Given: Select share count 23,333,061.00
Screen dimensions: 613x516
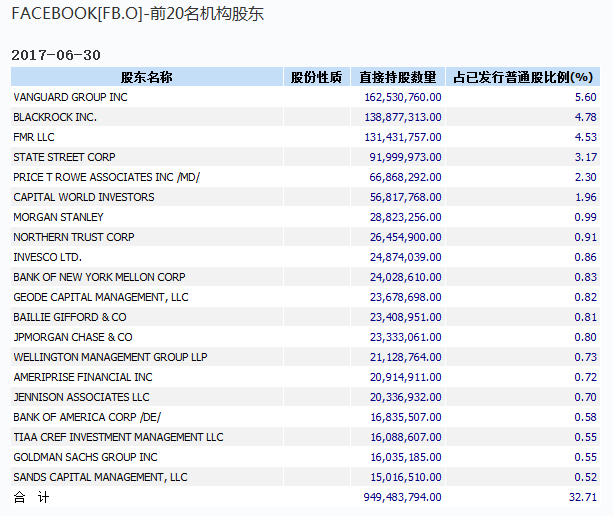Looking at the screenshot, I should (x=405, y=337).
